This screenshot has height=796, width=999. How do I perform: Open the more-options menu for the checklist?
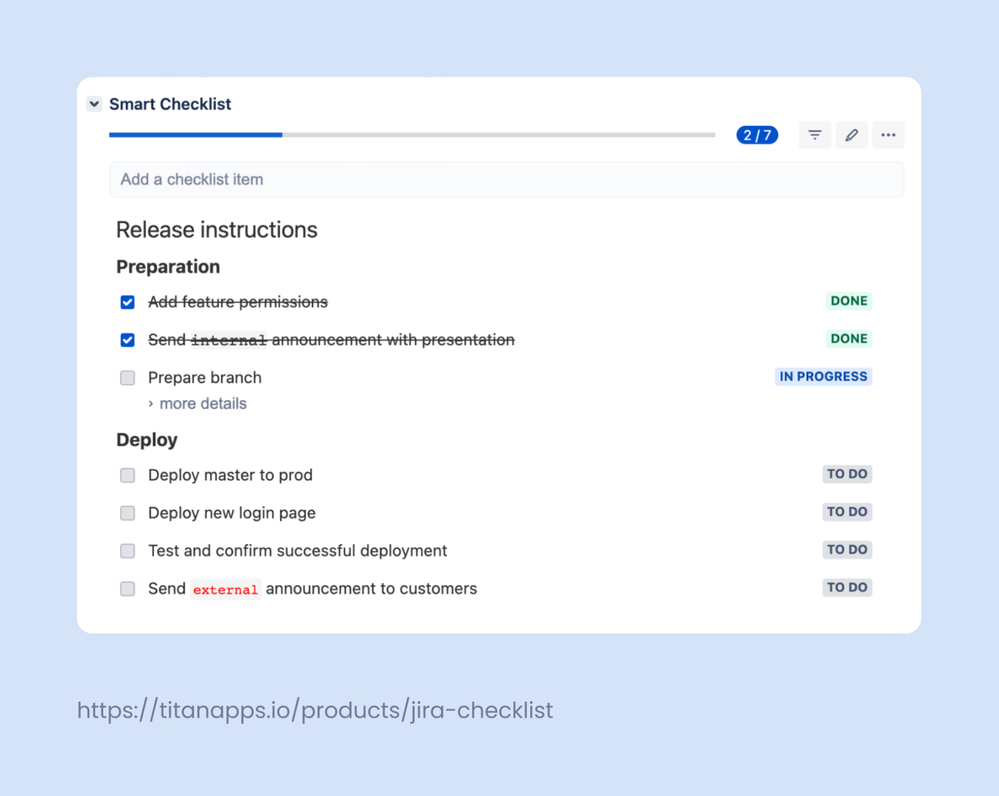[x=888, y=135]
